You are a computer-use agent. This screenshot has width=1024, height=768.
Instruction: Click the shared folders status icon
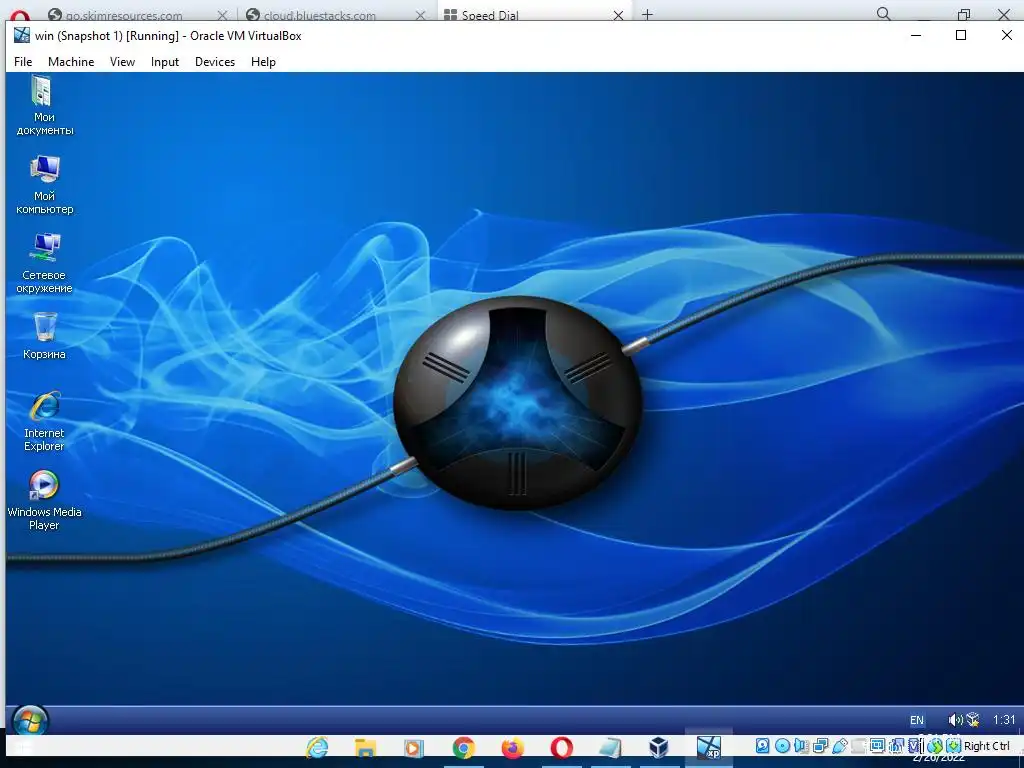pyautogui.click(x=859, y=746)
